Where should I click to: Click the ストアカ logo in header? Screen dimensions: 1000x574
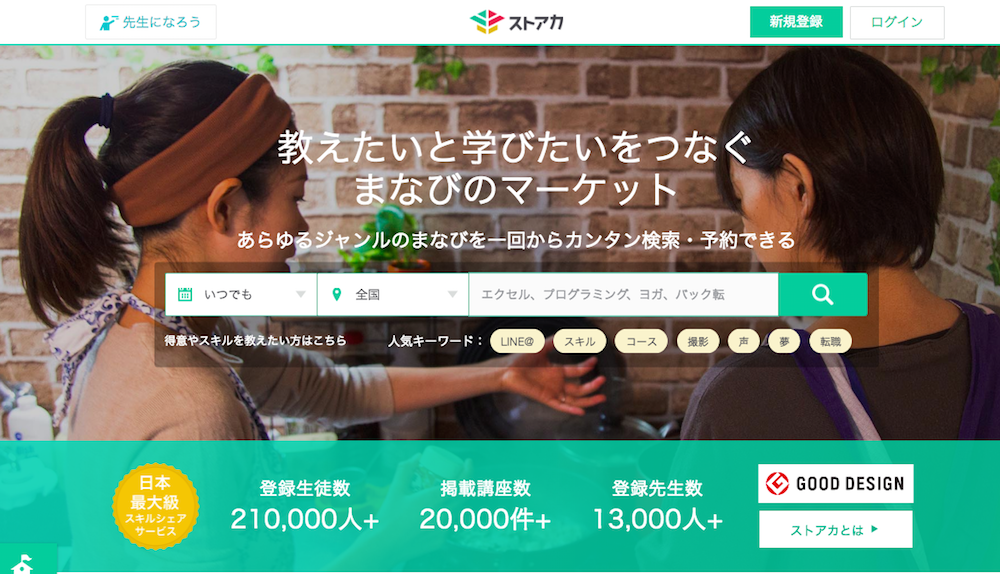517,22
